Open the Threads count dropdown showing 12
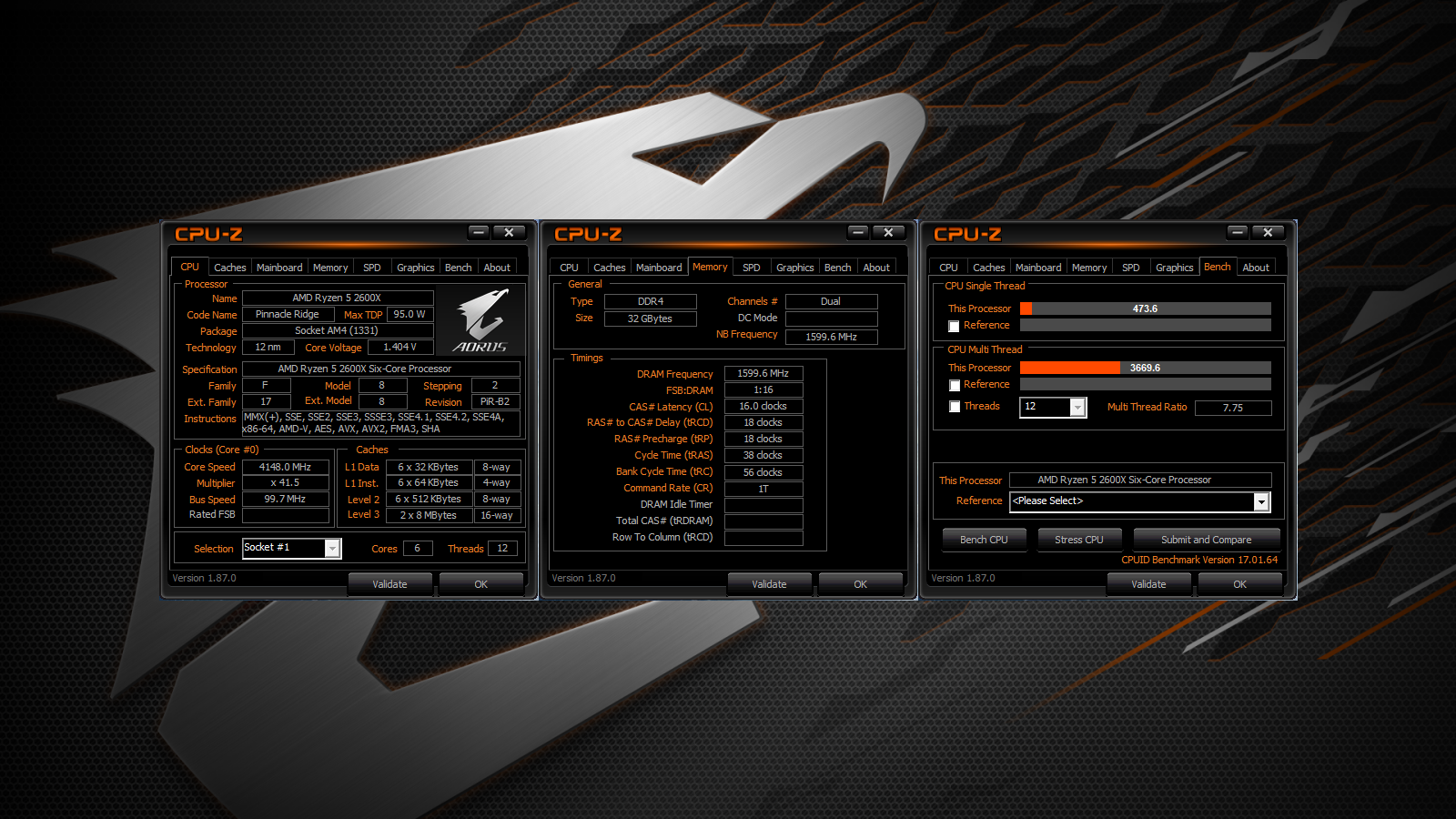Screen dimensions: 1456x819 pos(1077,407)
